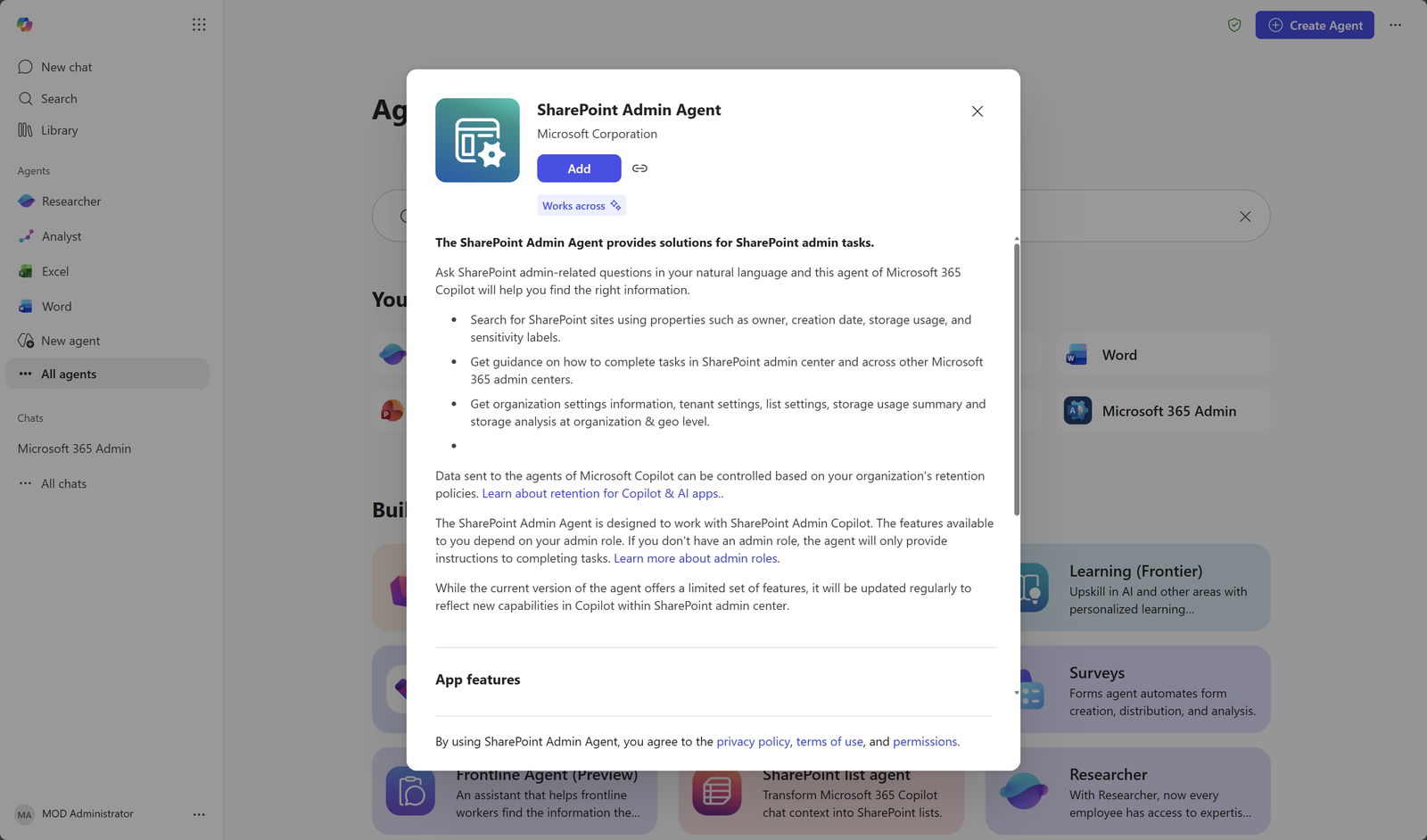The height and width of the screenshot is (840, 1427).
Task: Open the app launcher grid
Action: click(199, 25)
